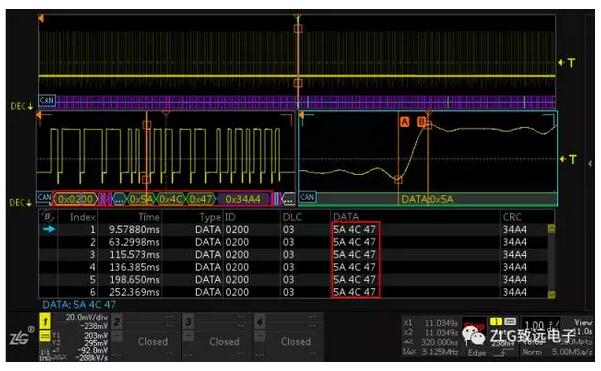
Task: Click the 0x34A4 CRC decode segment
Action: point(243,199)
